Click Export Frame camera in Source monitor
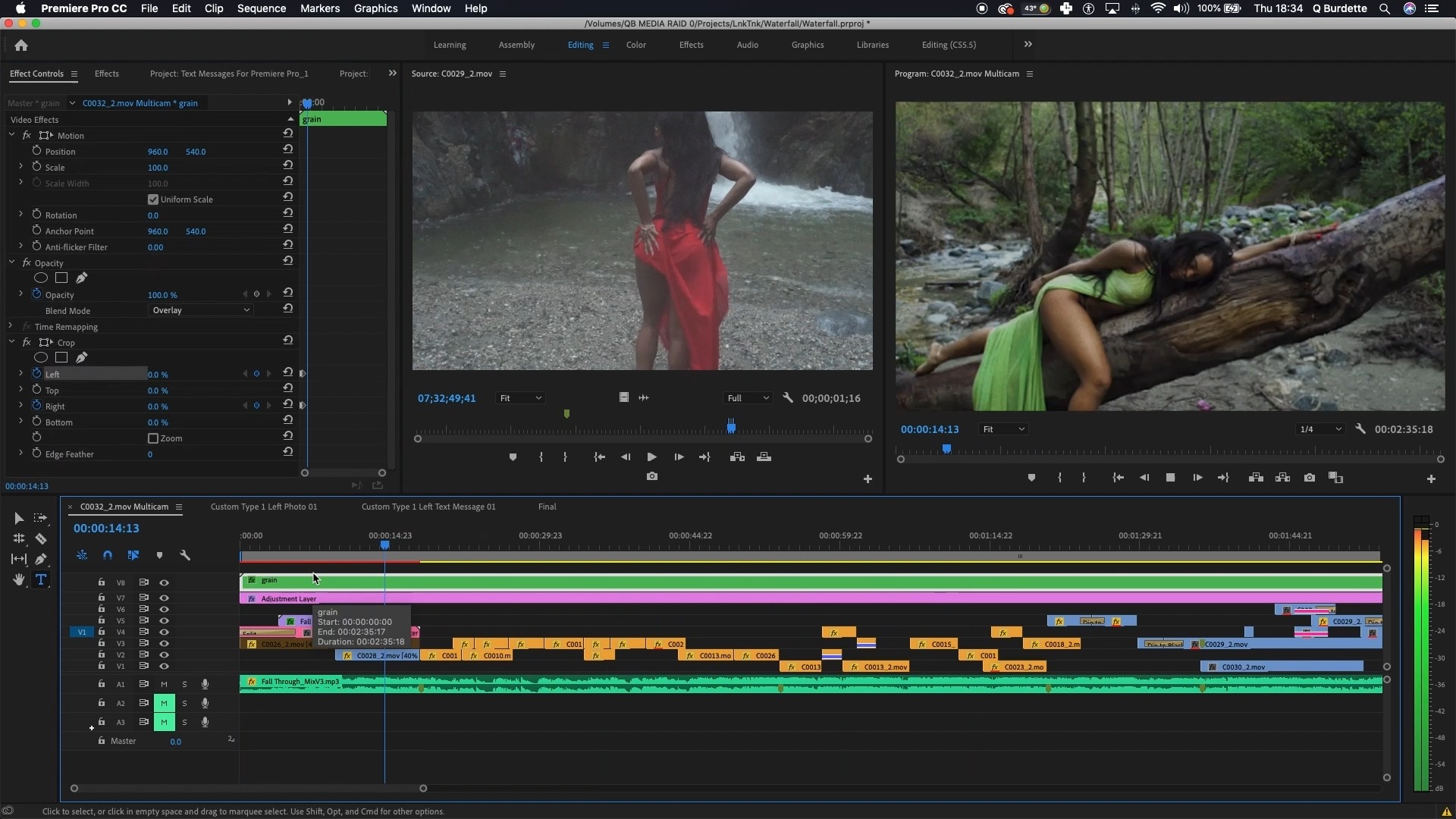Viewport: 1456px width, 819px height. click(x=652, y=476)
